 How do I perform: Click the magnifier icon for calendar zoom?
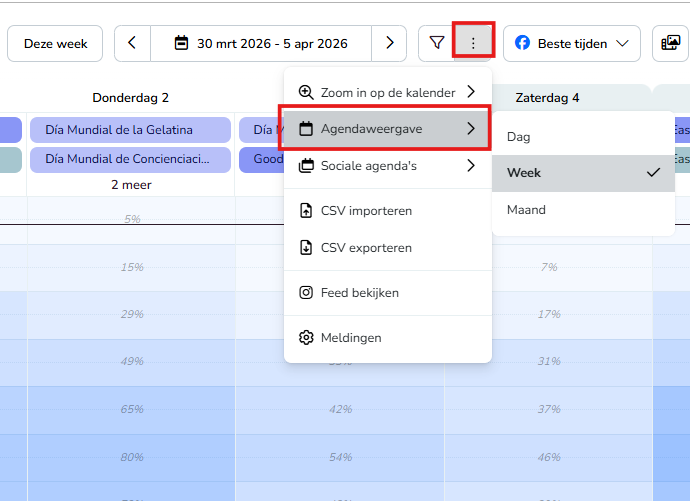pos(306,92)
